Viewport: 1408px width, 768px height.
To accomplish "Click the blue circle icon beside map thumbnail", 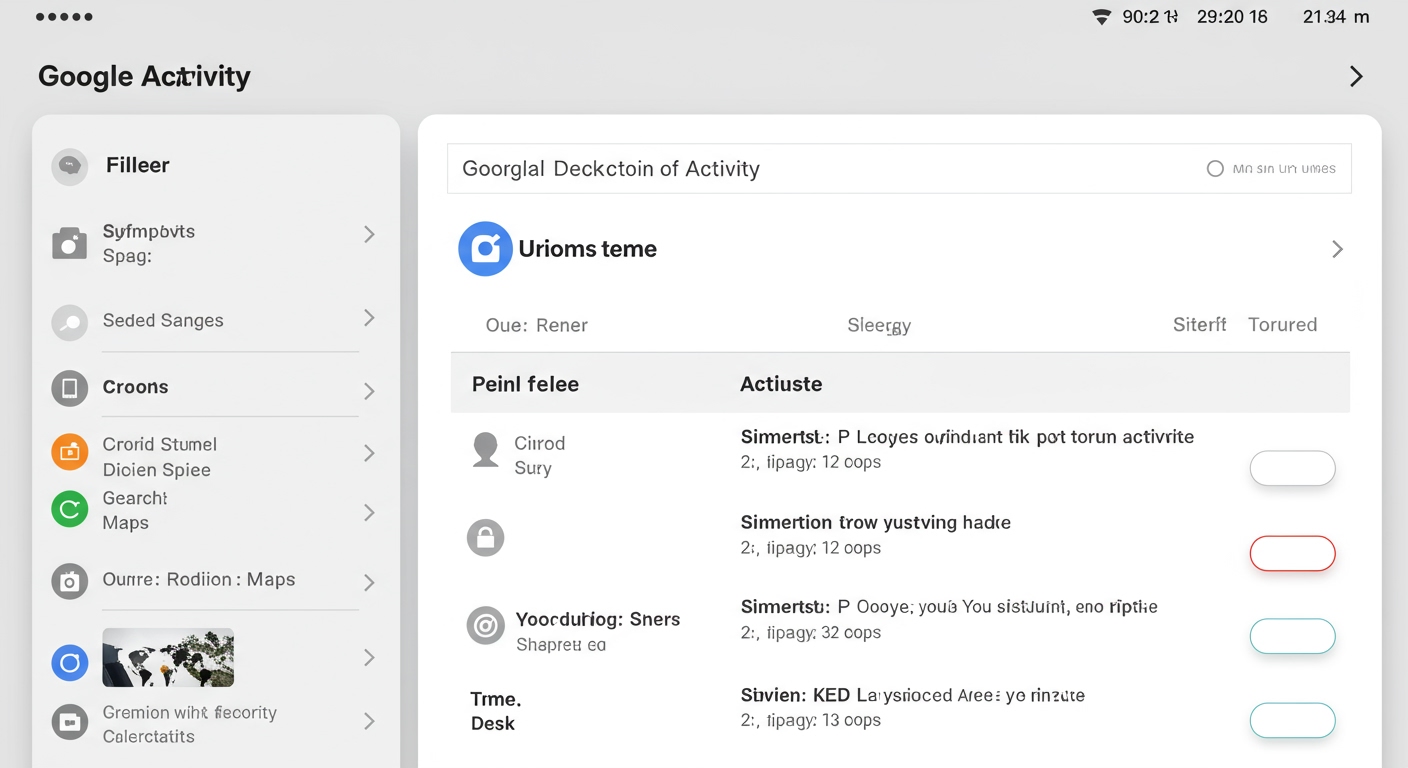I will pos(69,662).
